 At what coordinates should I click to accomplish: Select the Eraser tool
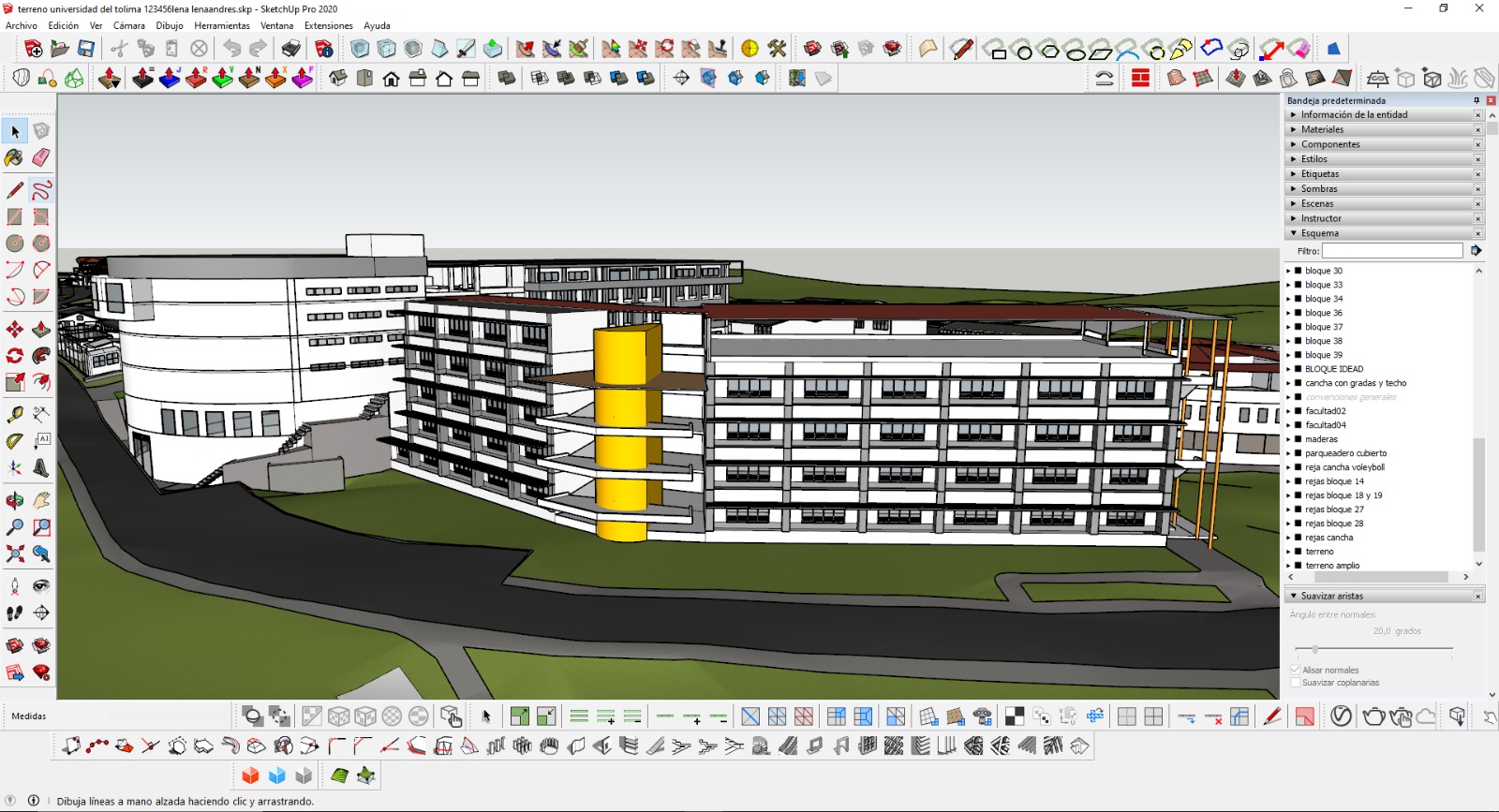point(41,157)
